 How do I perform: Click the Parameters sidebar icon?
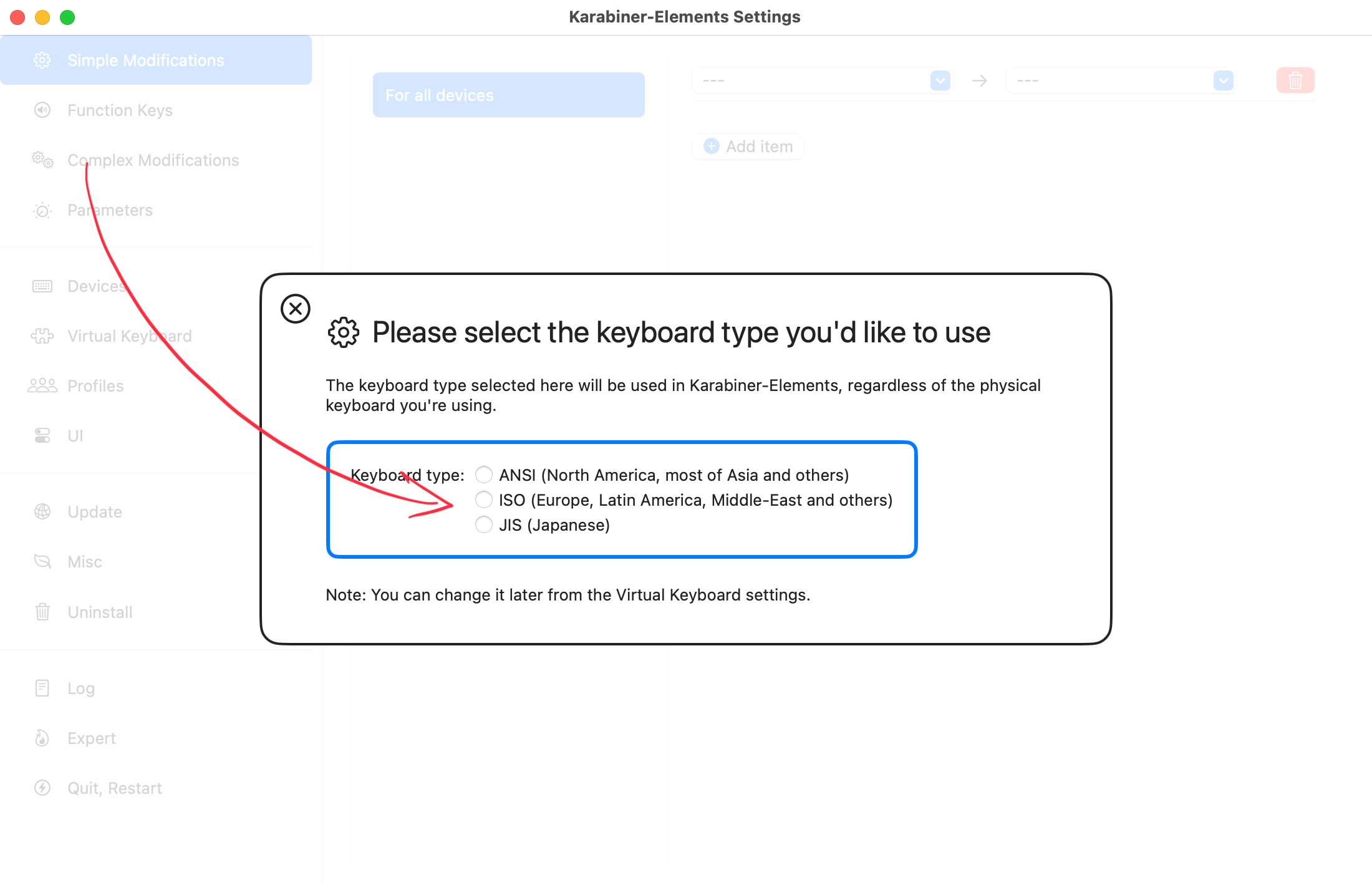41,210
